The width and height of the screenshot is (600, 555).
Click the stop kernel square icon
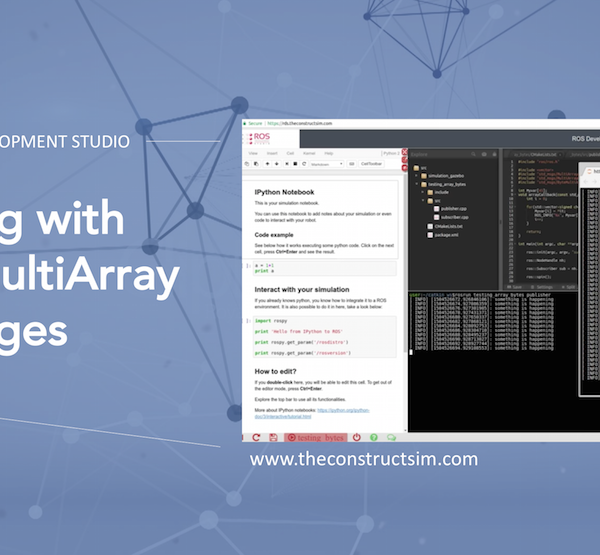click(x=295, y=164)
